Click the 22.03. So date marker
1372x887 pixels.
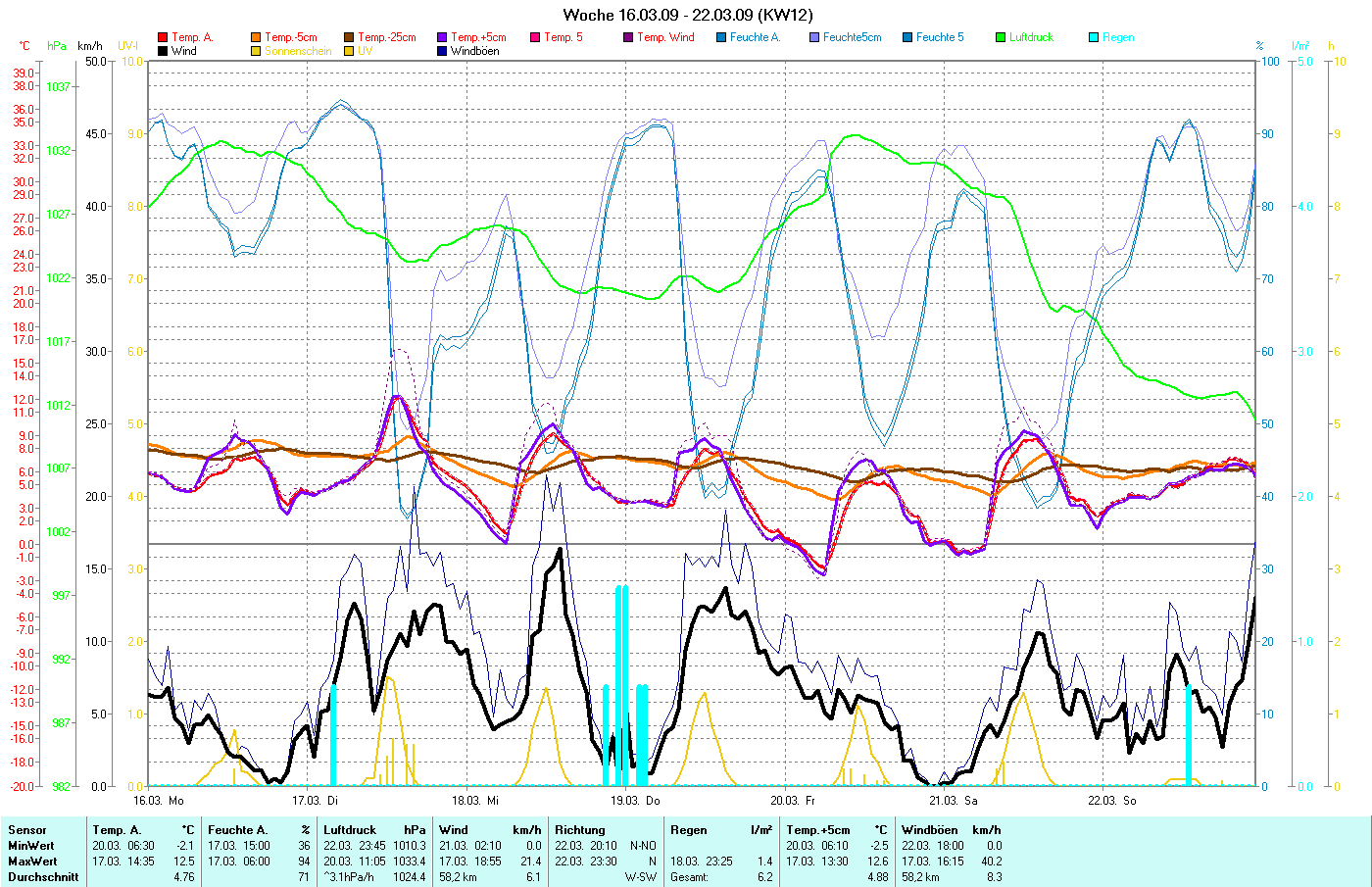pos(1111,801)
